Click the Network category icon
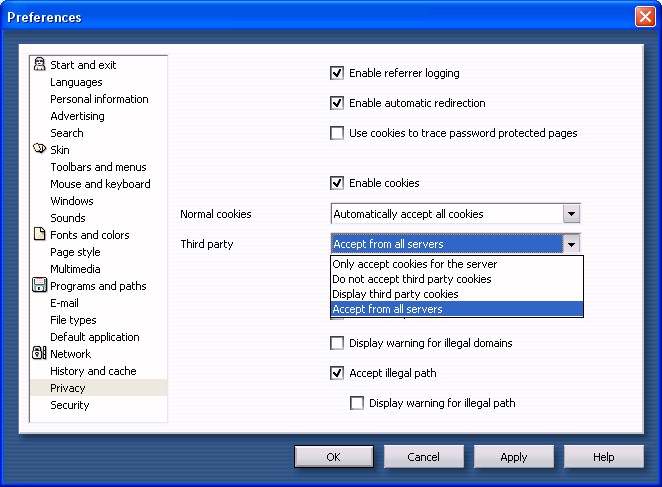 coord(40,354)
